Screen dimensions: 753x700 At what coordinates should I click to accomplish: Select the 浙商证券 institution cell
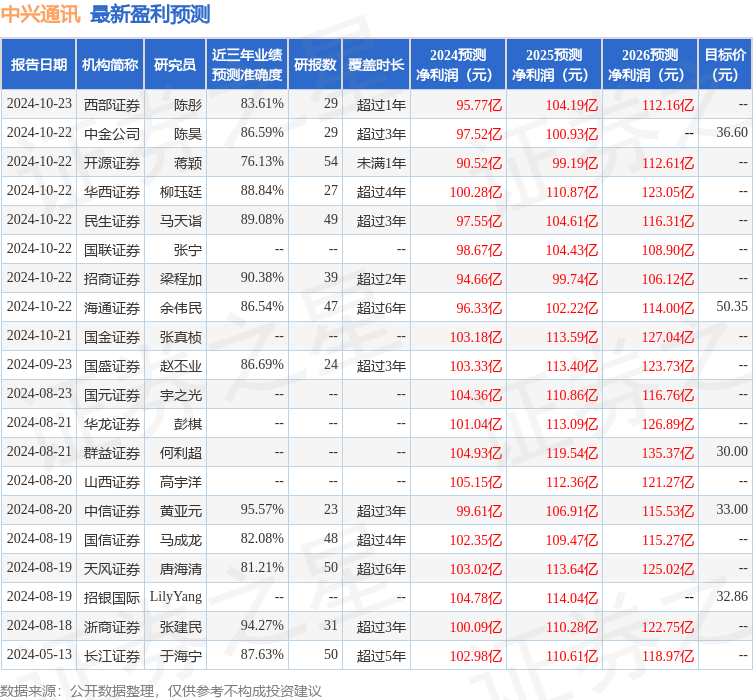coord(112,627)
